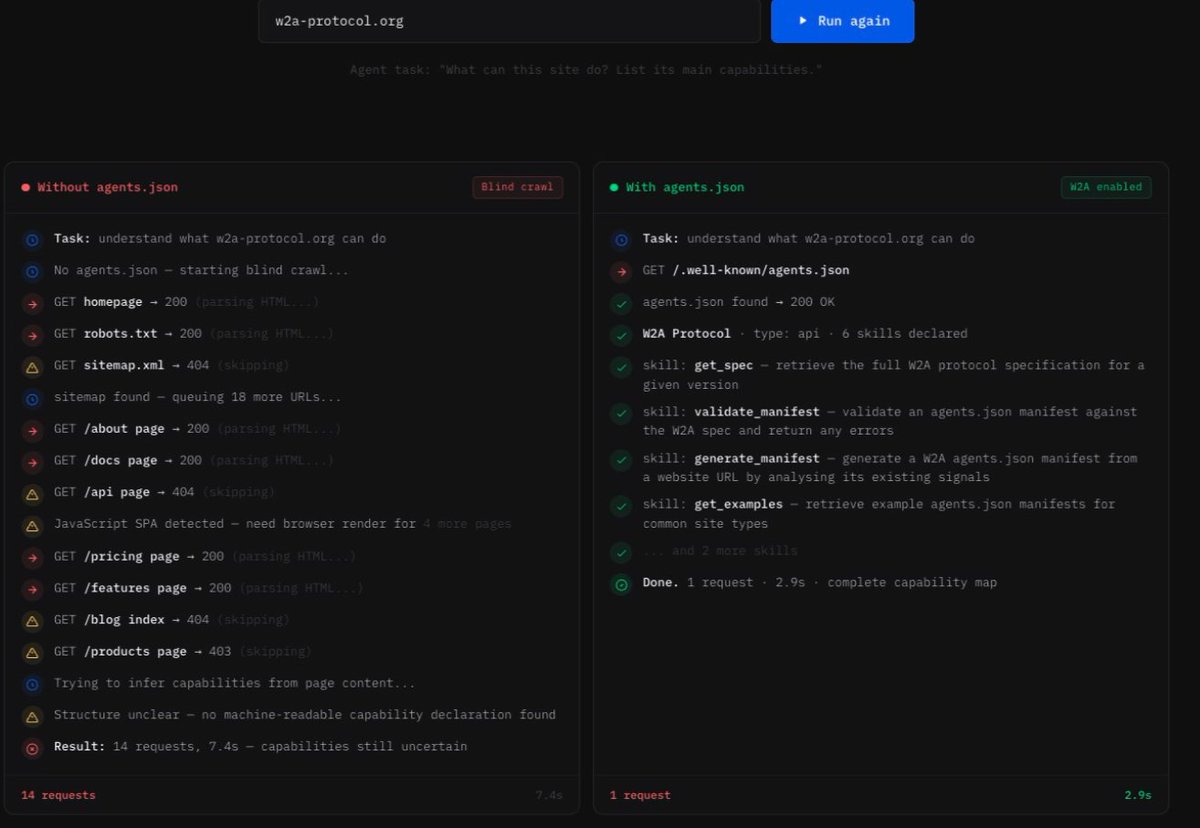
Task: Click arrow icon beside GET /features page row
Action: [x=32, y=589]
